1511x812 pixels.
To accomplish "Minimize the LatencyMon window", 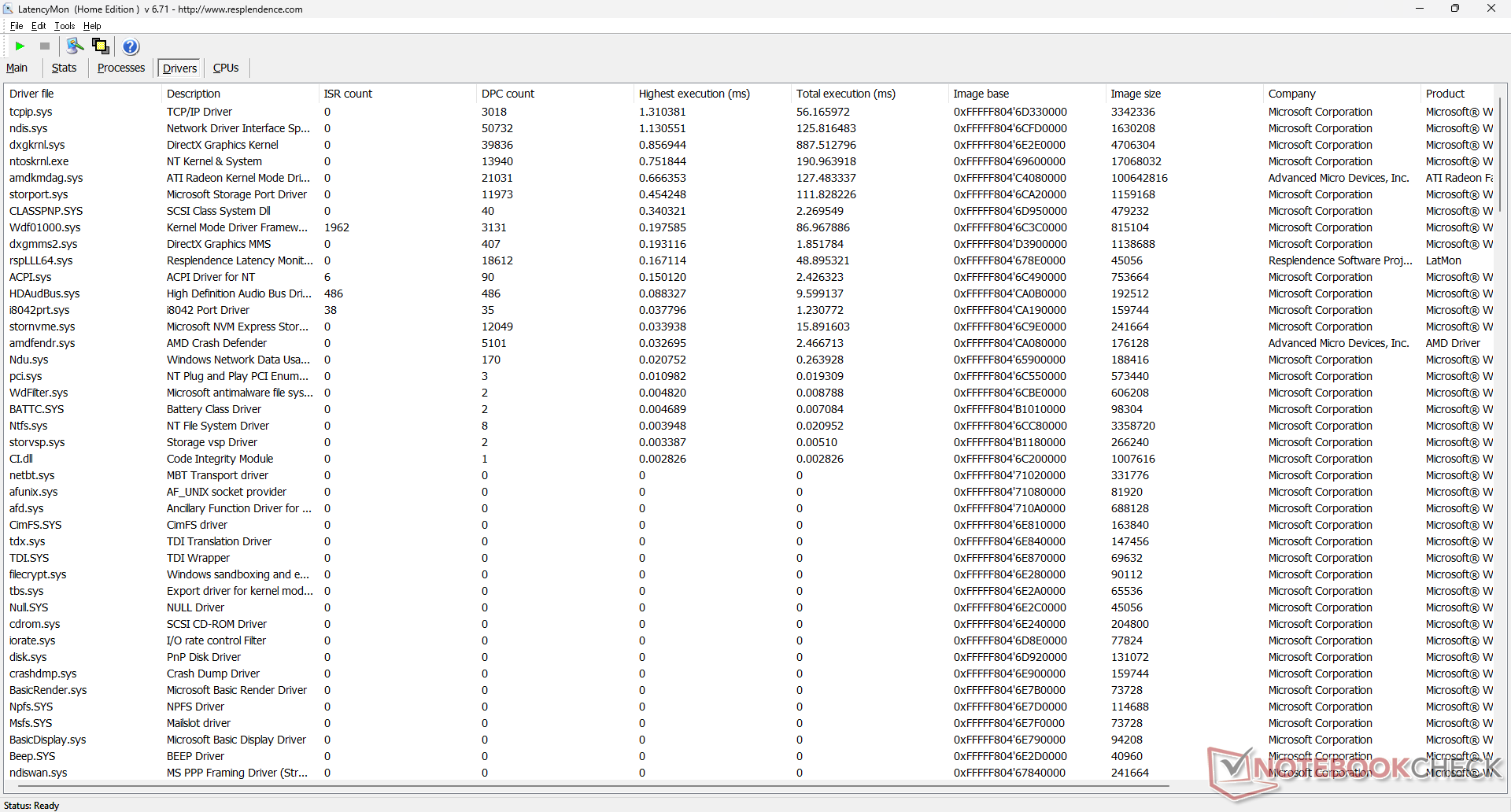I will (x=1420, y=9).
